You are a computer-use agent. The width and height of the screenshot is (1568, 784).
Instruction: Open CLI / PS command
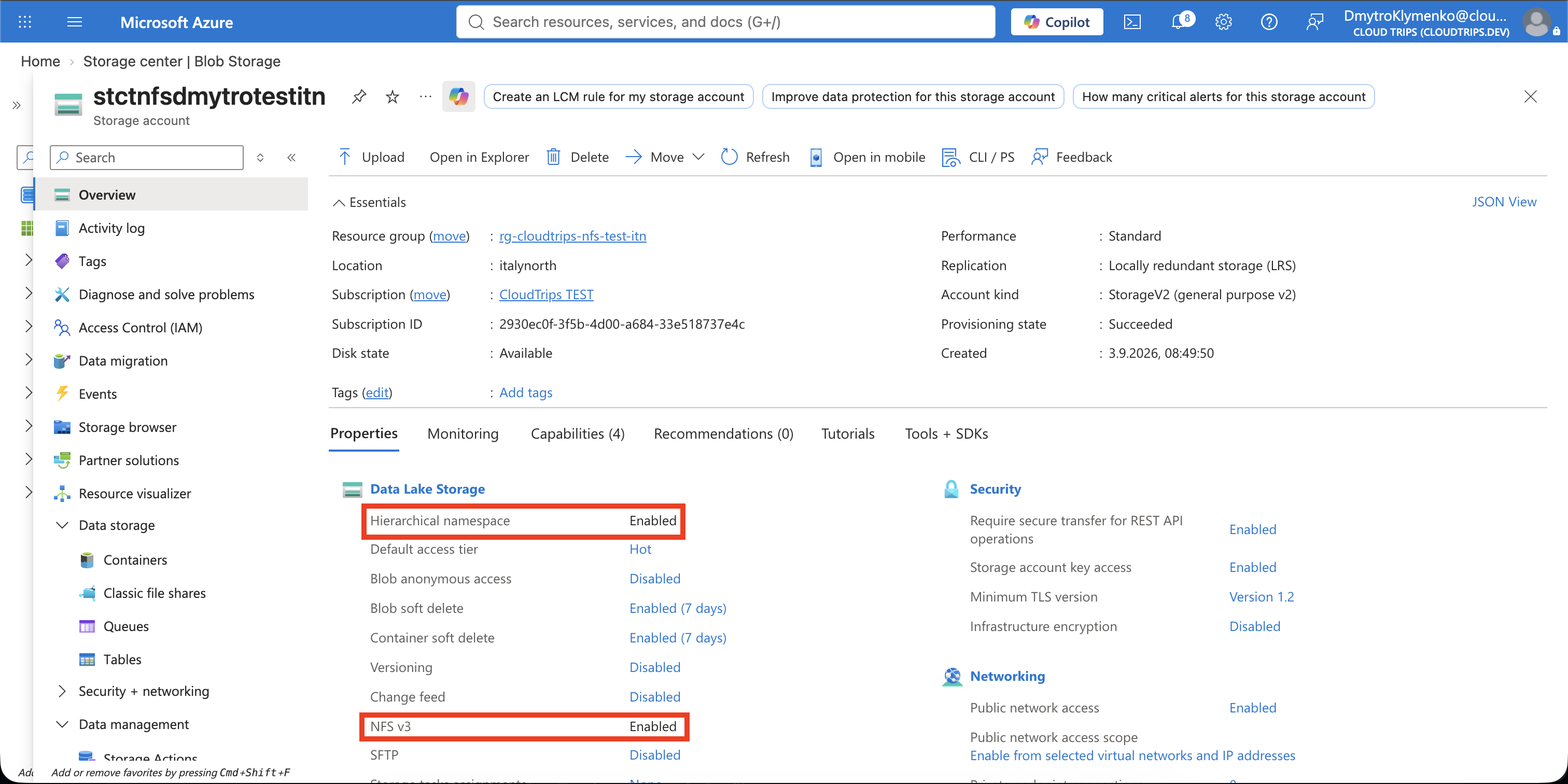pyautogui.click(x=977, y=157)
